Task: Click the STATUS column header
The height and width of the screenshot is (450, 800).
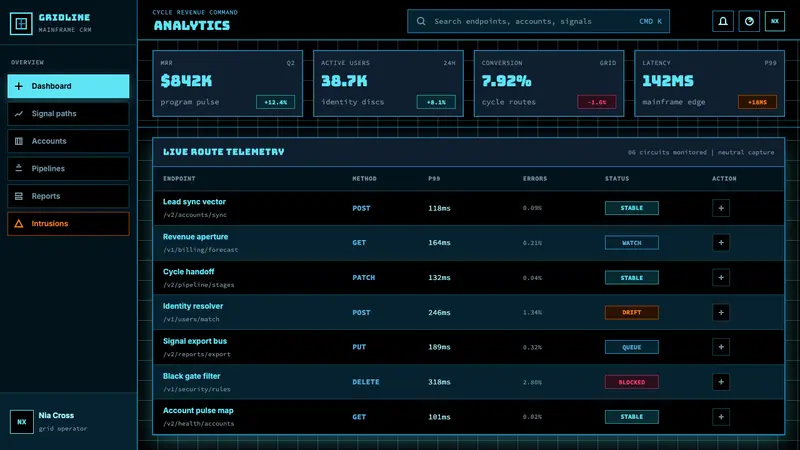Action: (x=617, y=179)
